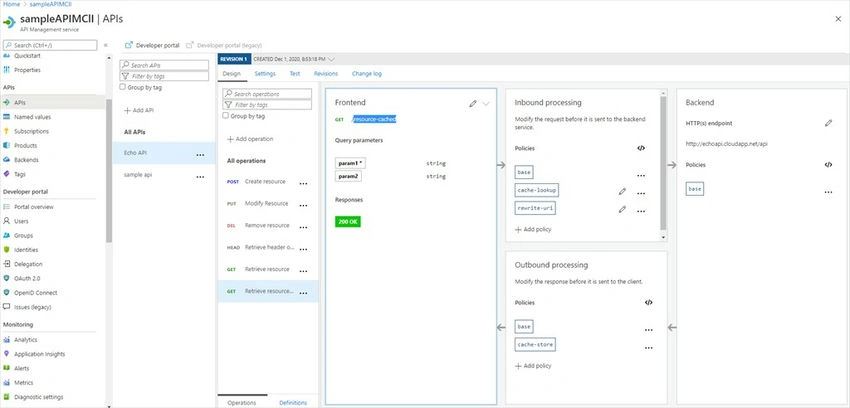
Task: Open Outbound processing code editor icon
Action: [x=648, y=302]
